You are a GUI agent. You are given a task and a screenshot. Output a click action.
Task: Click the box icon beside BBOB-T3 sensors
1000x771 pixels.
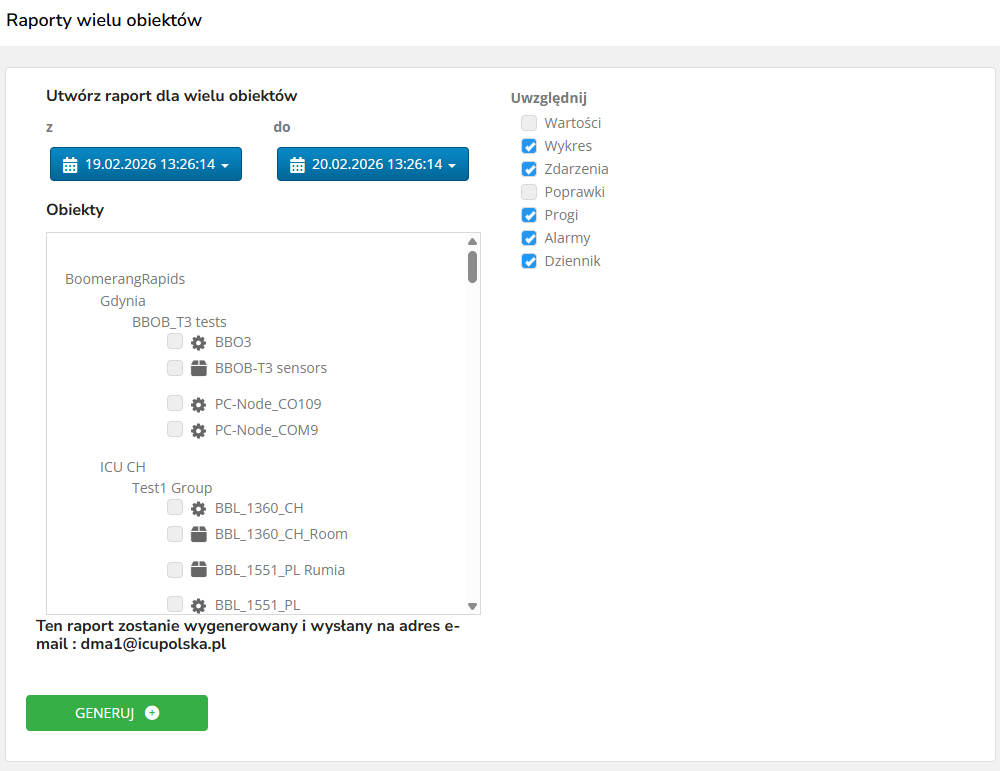[198, 368]
